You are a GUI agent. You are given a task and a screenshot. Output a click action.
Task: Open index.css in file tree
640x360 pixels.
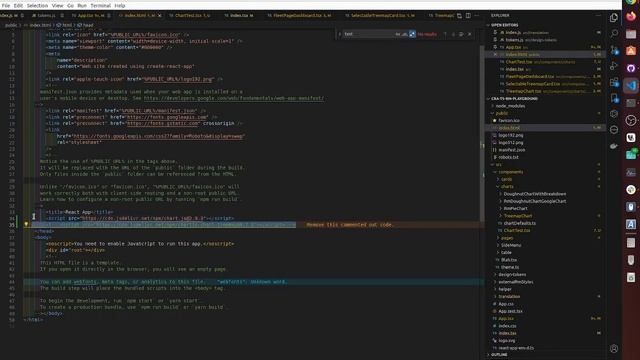(507, 326)
